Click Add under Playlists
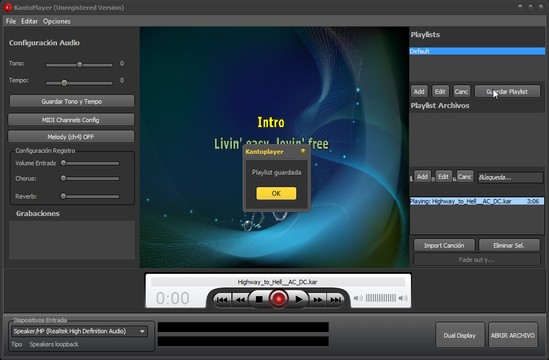Image resolution: width=549 pixels, height=360 pixels. pos(419,91)
